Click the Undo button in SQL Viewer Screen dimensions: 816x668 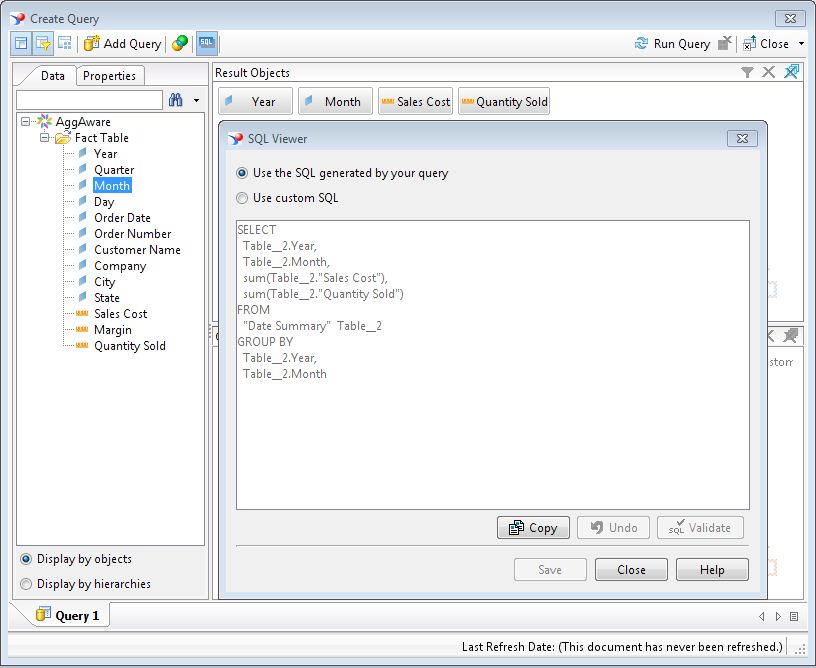[614, 528]
